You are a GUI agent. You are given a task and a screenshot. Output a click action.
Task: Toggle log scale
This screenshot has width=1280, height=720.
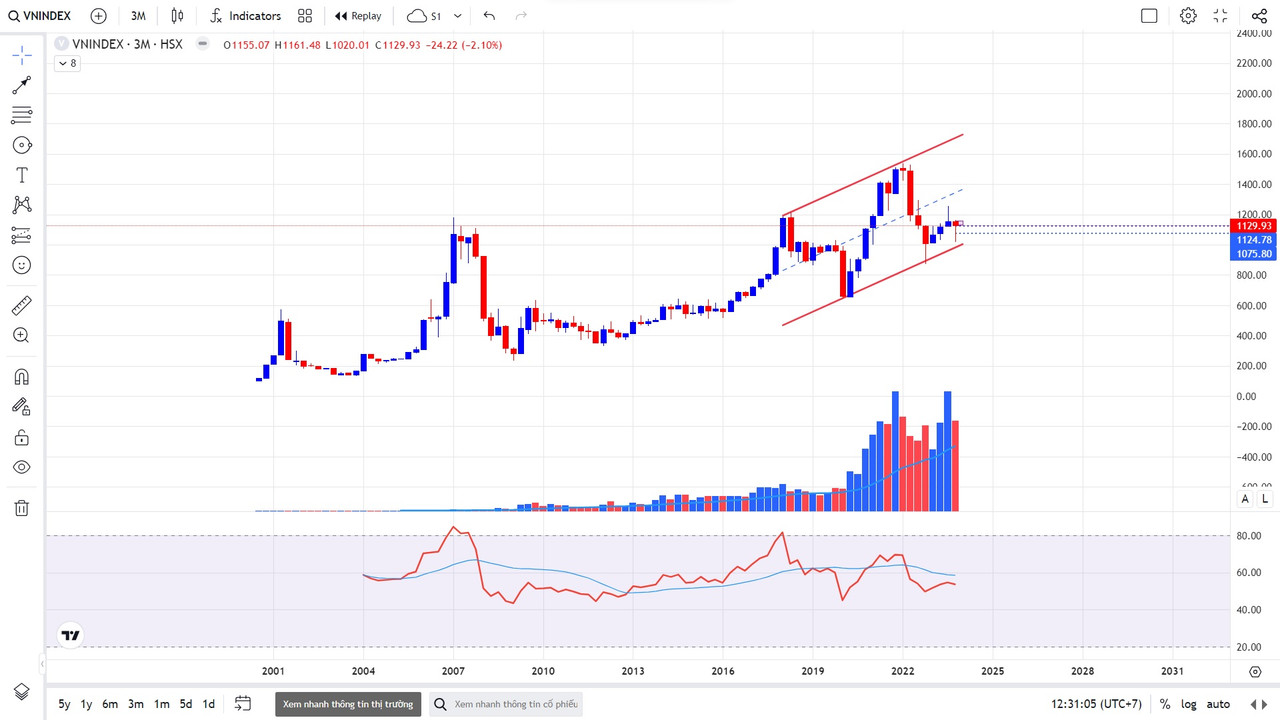[x=1189, y=704]
